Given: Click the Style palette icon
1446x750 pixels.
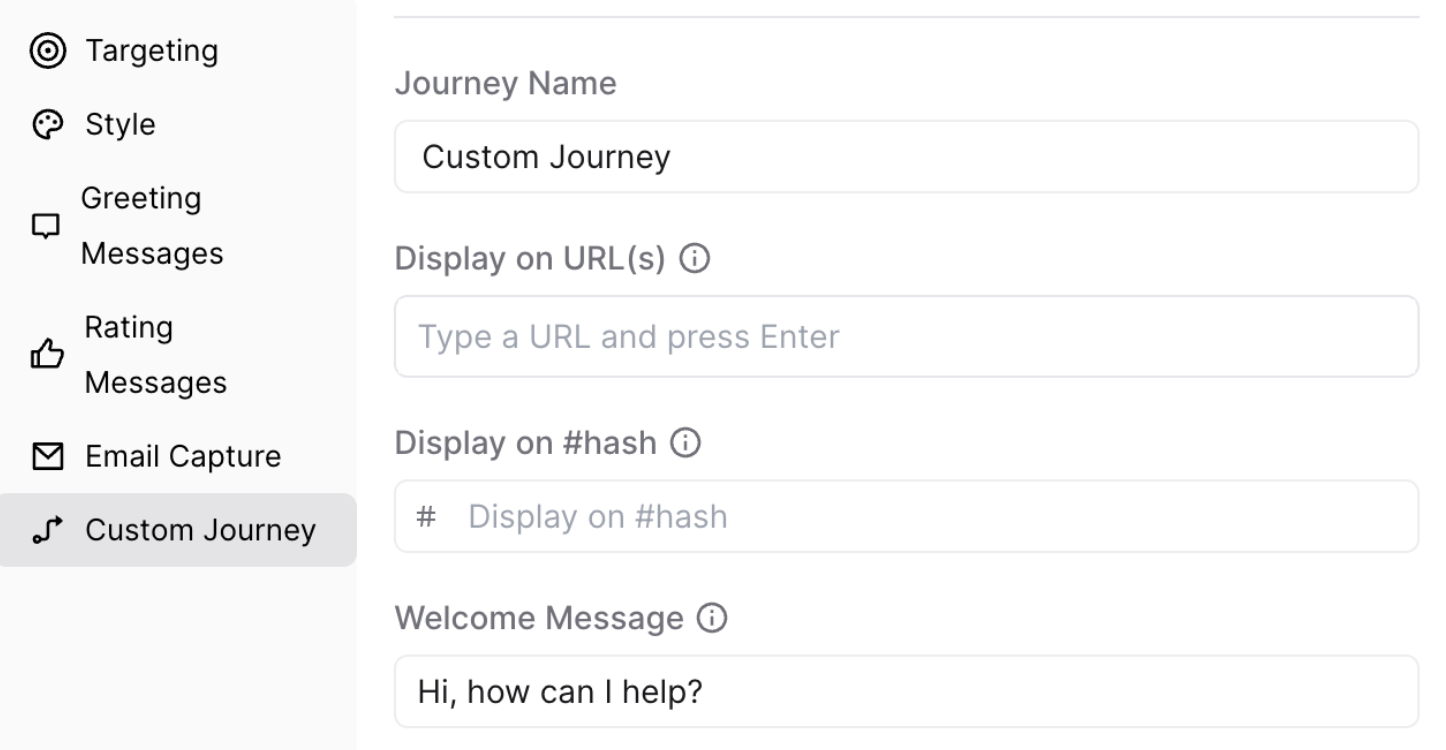Looking at the screenshot, I should [x=46, y=125].
